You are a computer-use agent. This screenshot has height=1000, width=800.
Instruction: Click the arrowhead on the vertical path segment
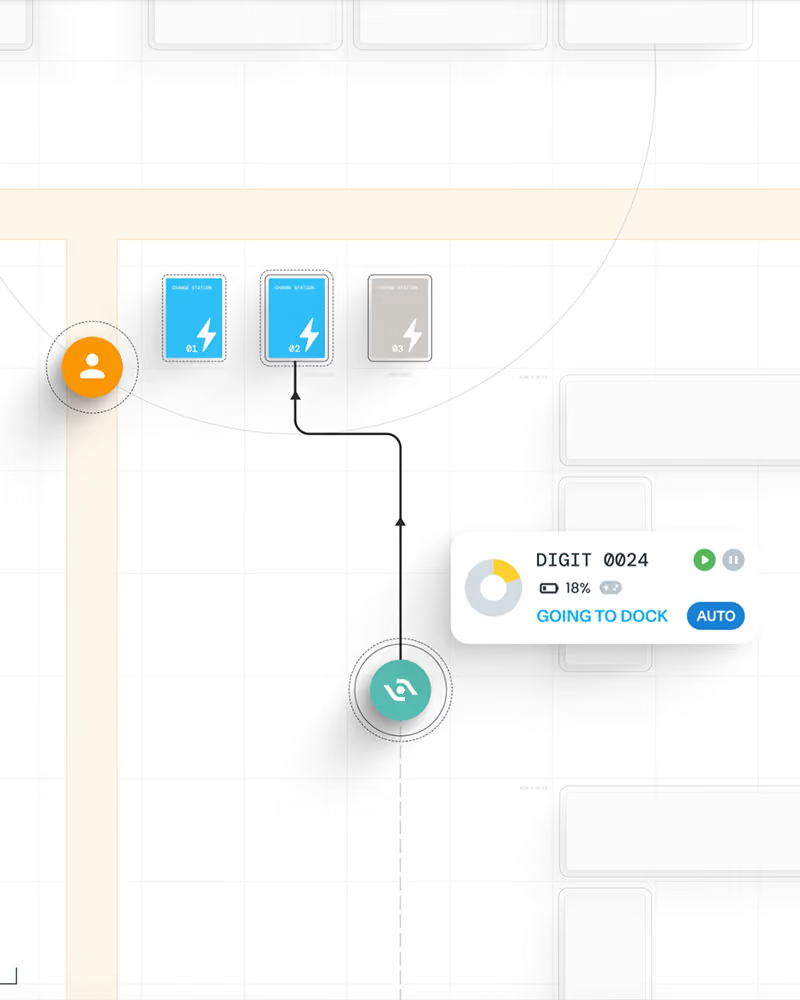click(401, 522)
